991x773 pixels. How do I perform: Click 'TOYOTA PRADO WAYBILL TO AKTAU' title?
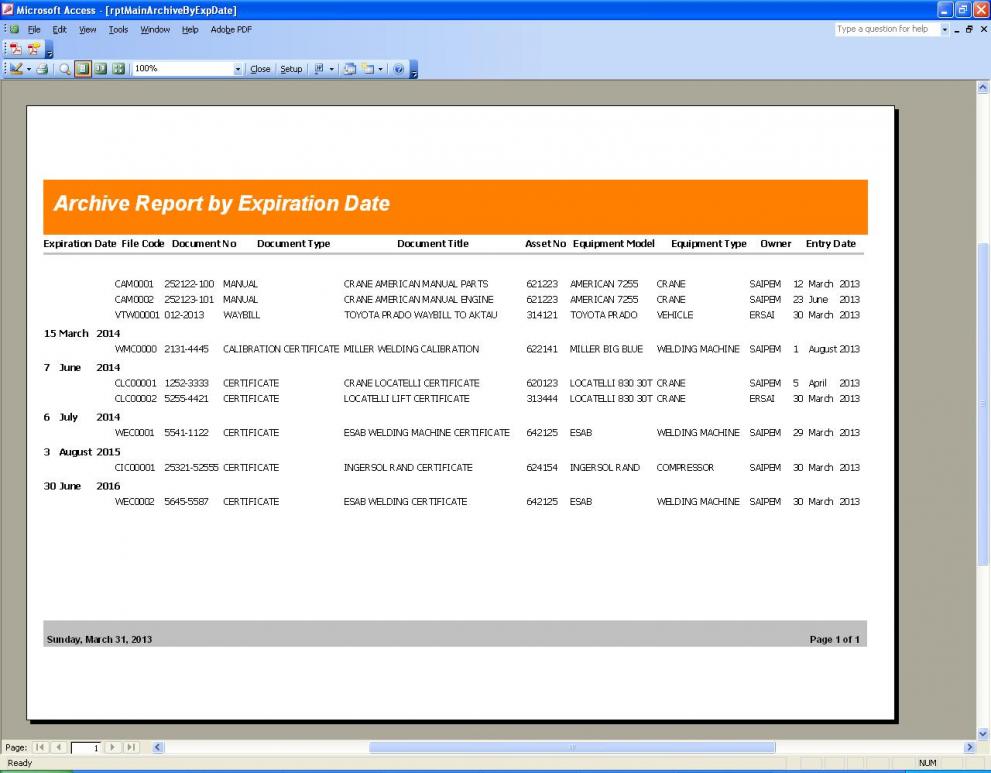point(420,315)
